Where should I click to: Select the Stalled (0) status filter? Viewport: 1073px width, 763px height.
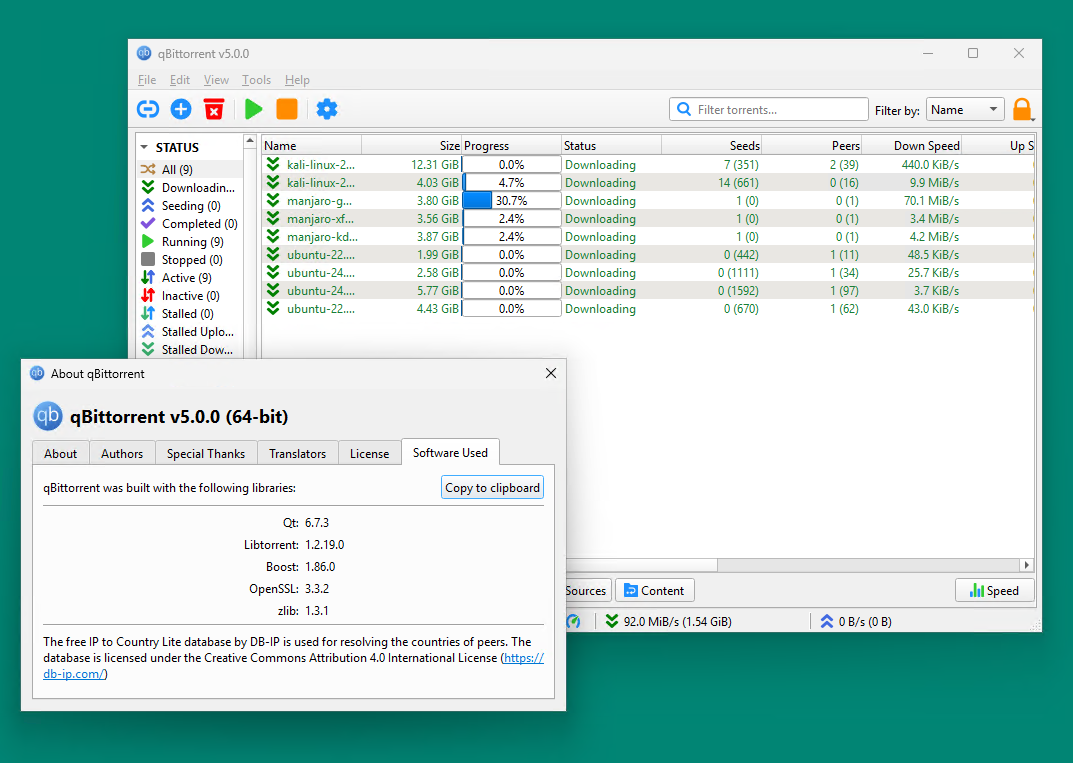[x=190, y=313]
